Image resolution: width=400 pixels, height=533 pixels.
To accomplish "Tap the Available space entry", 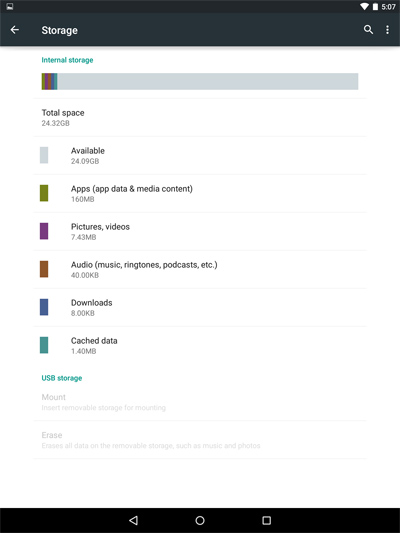I will (200, 156).
